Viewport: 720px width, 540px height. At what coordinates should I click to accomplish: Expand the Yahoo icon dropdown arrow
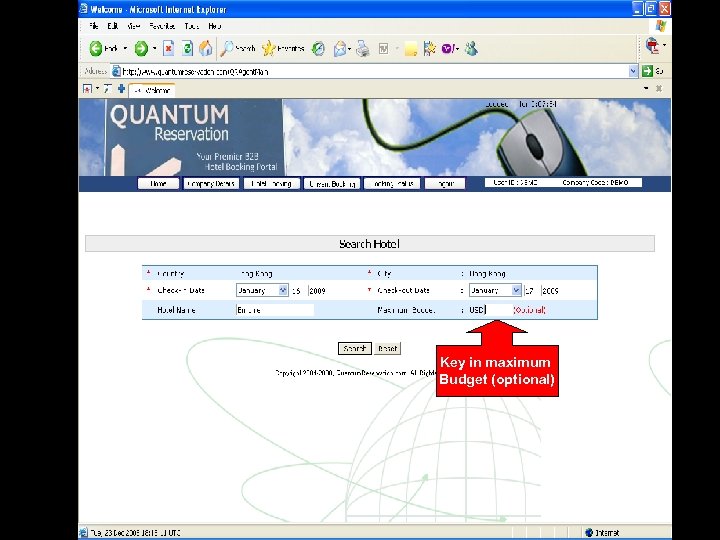[457, 49]
